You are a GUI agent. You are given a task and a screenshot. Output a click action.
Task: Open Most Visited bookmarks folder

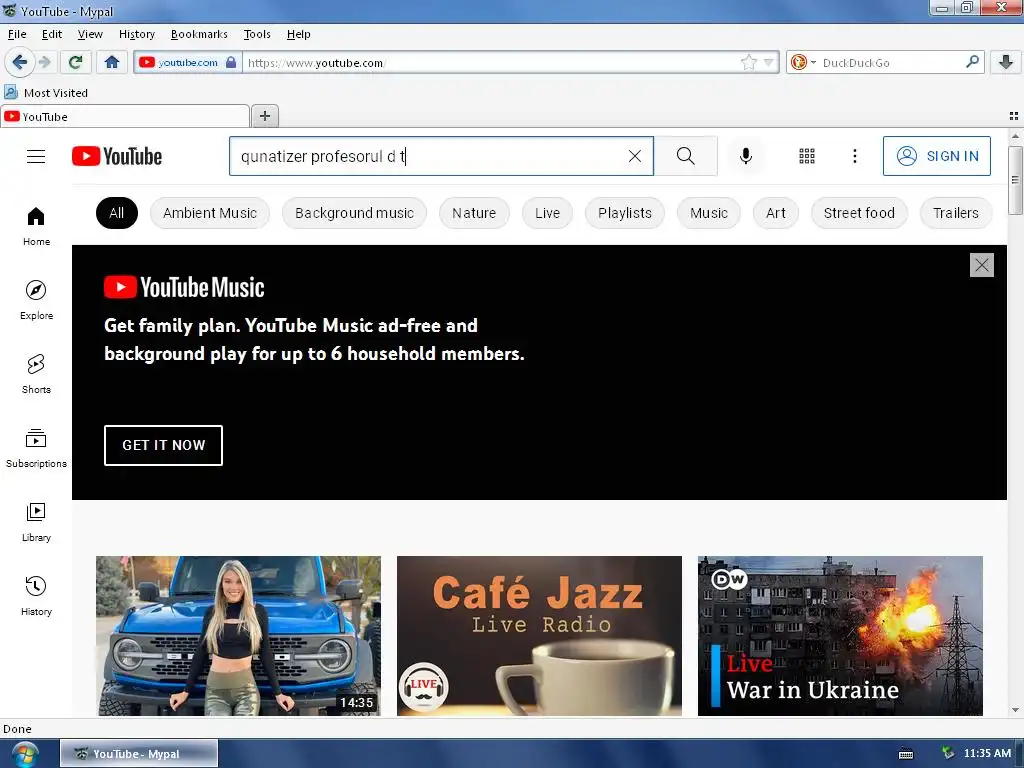46,93
